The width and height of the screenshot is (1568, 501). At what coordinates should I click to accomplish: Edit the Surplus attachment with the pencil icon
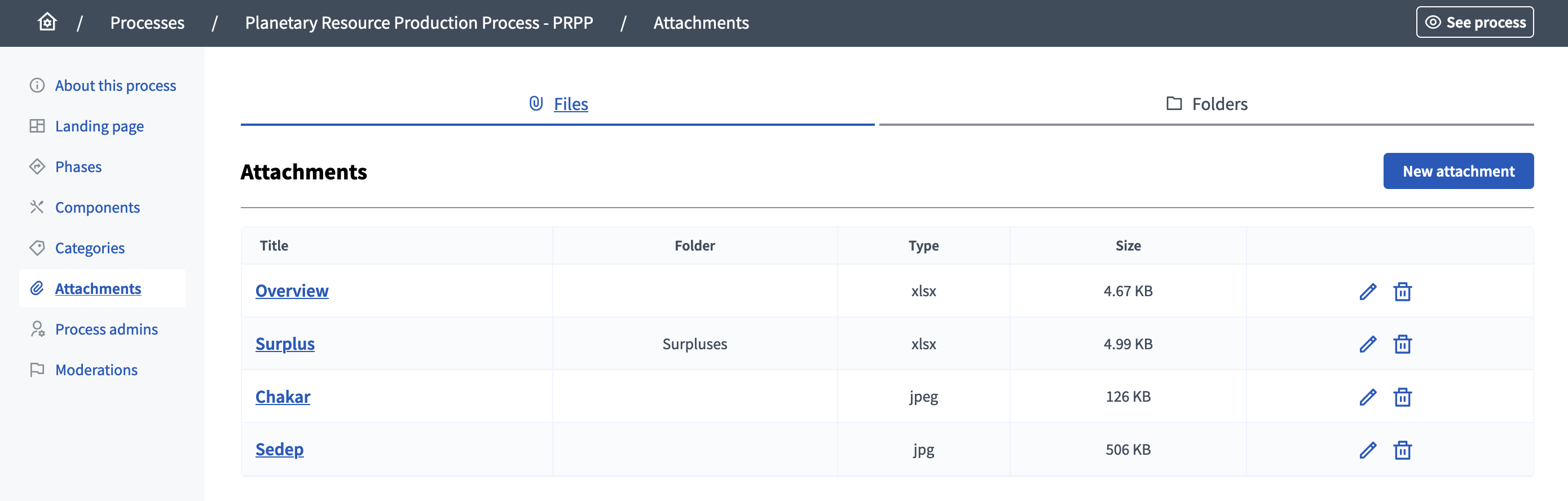1367,344
